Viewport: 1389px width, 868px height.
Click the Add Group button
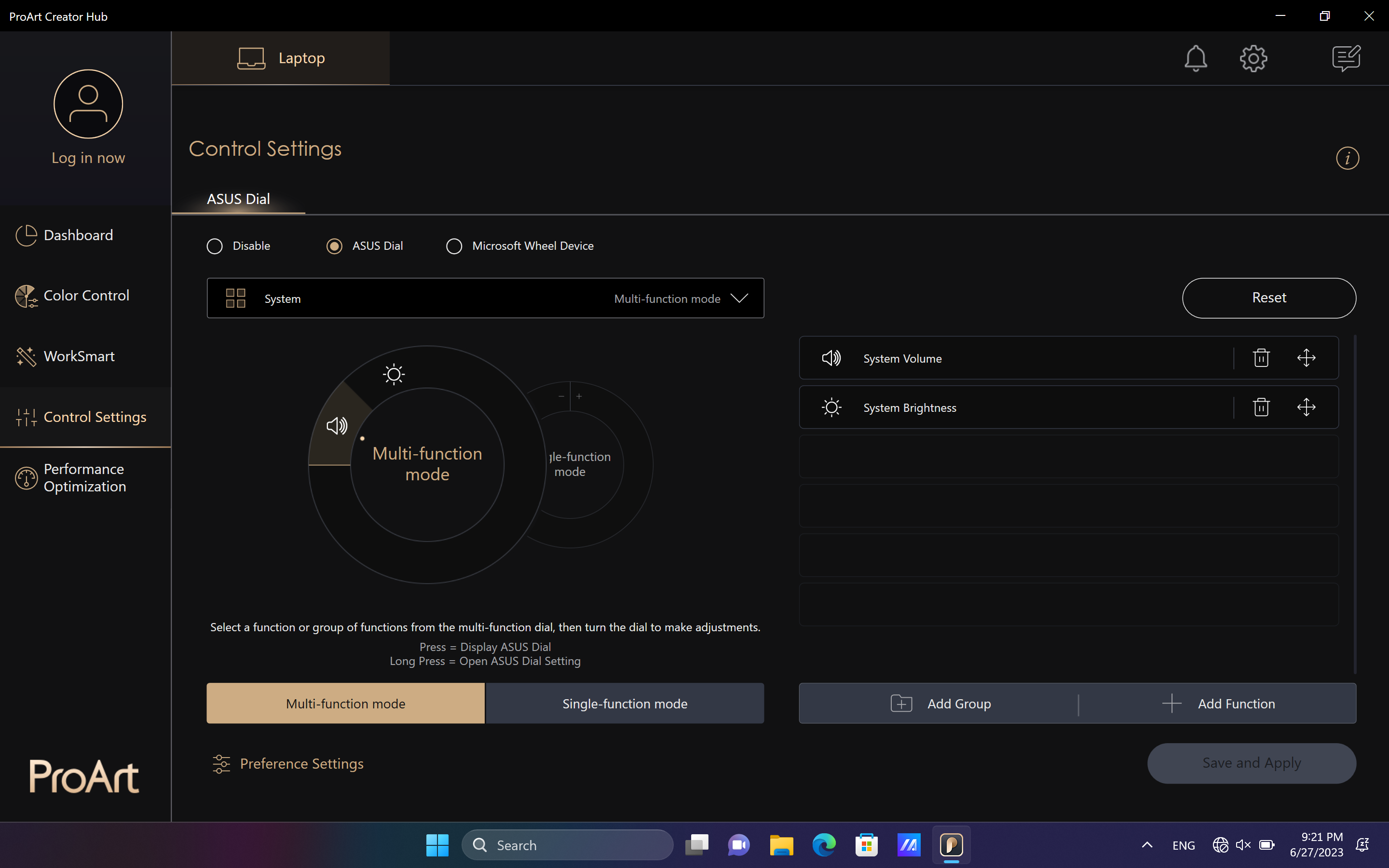(x=939, y=703)
